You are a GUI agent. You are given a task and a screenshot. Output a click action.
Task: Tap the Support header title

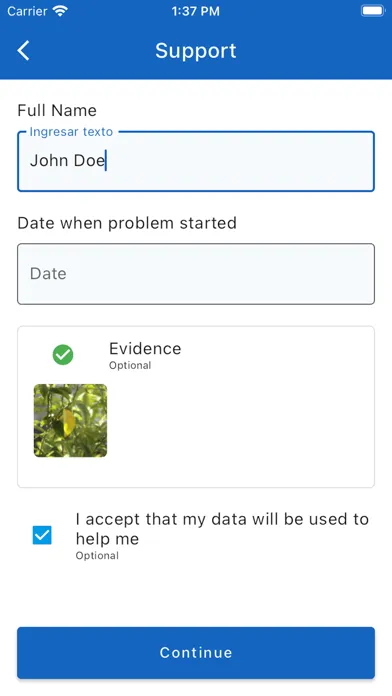[x=196, y=51]
